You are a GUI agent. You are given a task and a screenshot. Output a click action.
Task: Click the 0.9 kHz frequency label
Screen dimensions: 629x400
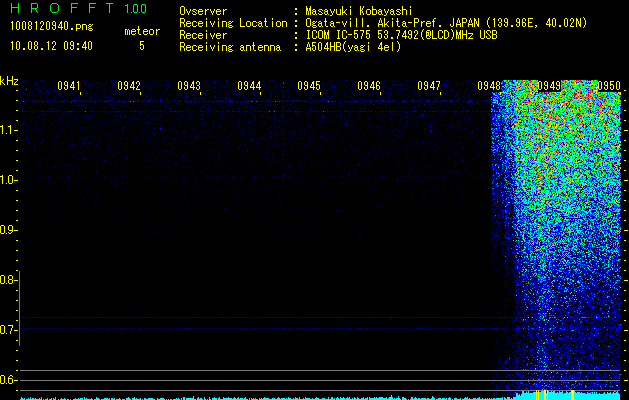pyautogui.click(x=8, y=230)
